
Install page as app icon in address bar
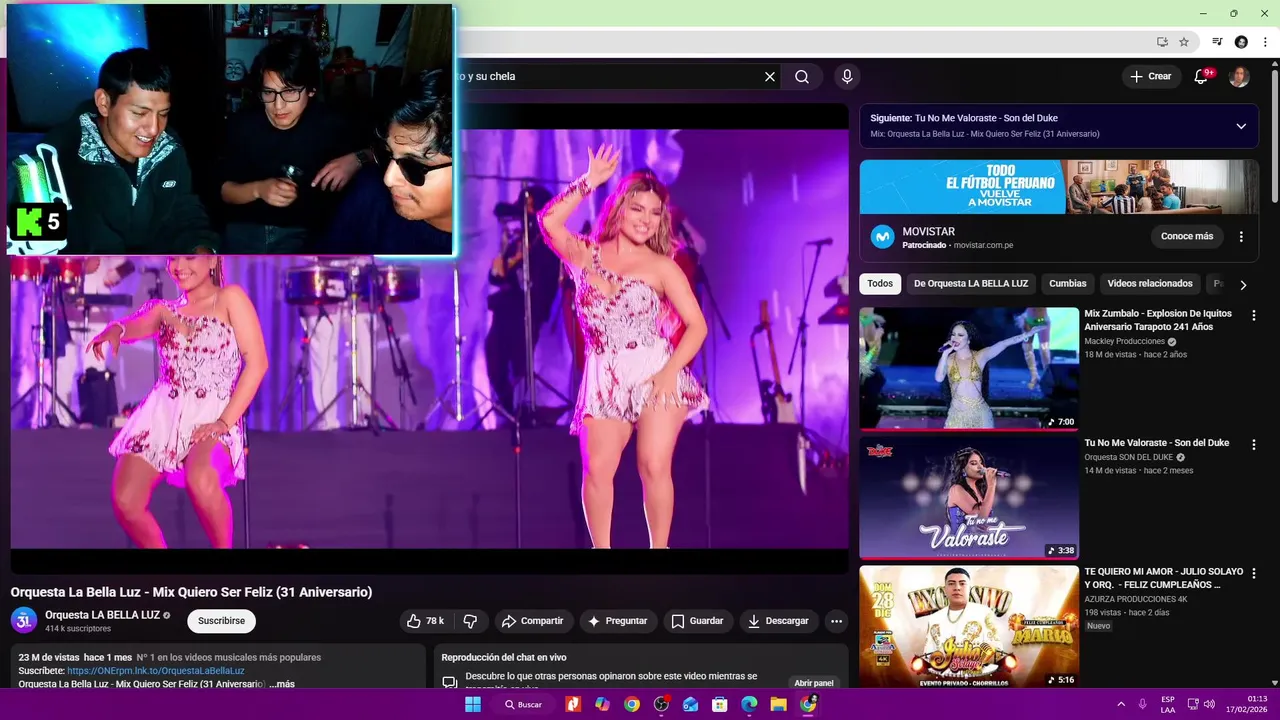(x=1162, y=42)
